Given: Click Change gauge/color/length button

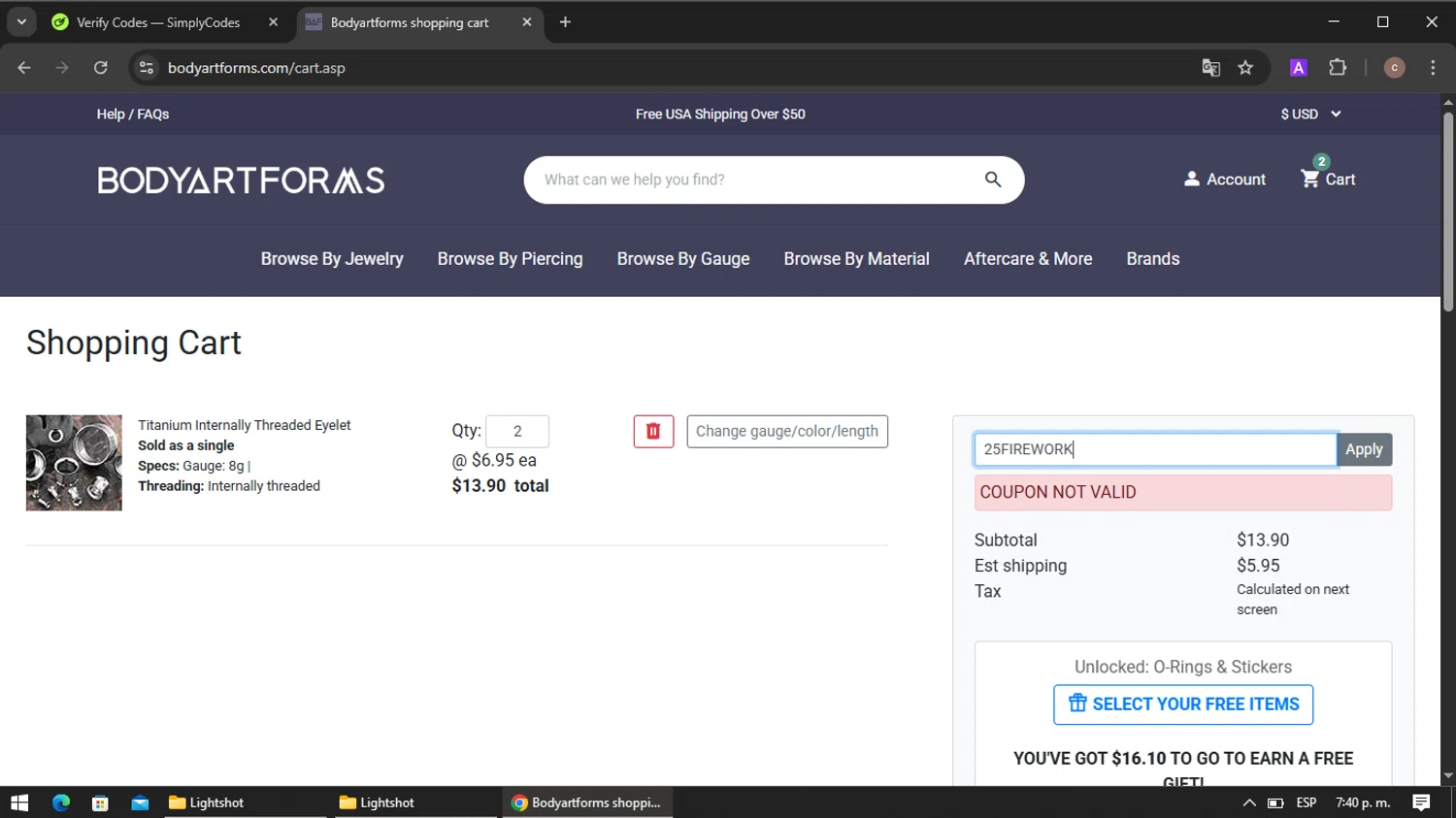Looking at the screenshot, I should (787, 432).
